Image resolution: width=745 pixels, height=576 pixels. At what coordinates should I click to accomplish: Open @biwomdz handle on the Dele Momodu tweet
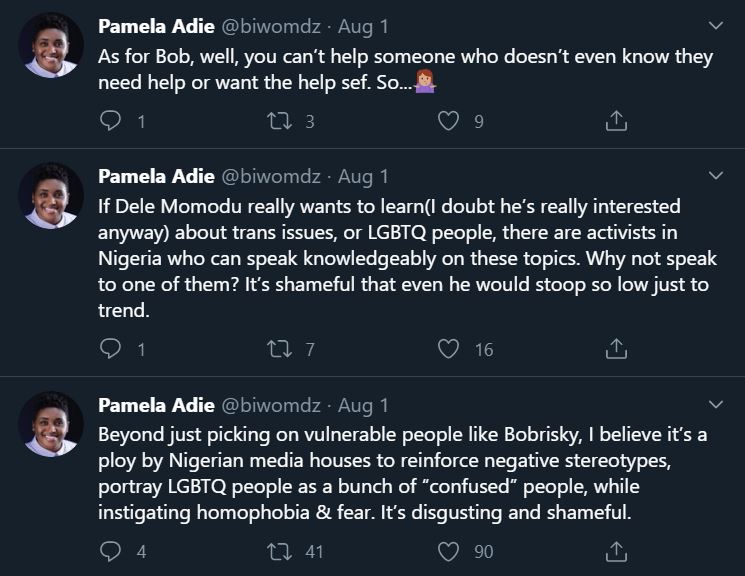271,176
